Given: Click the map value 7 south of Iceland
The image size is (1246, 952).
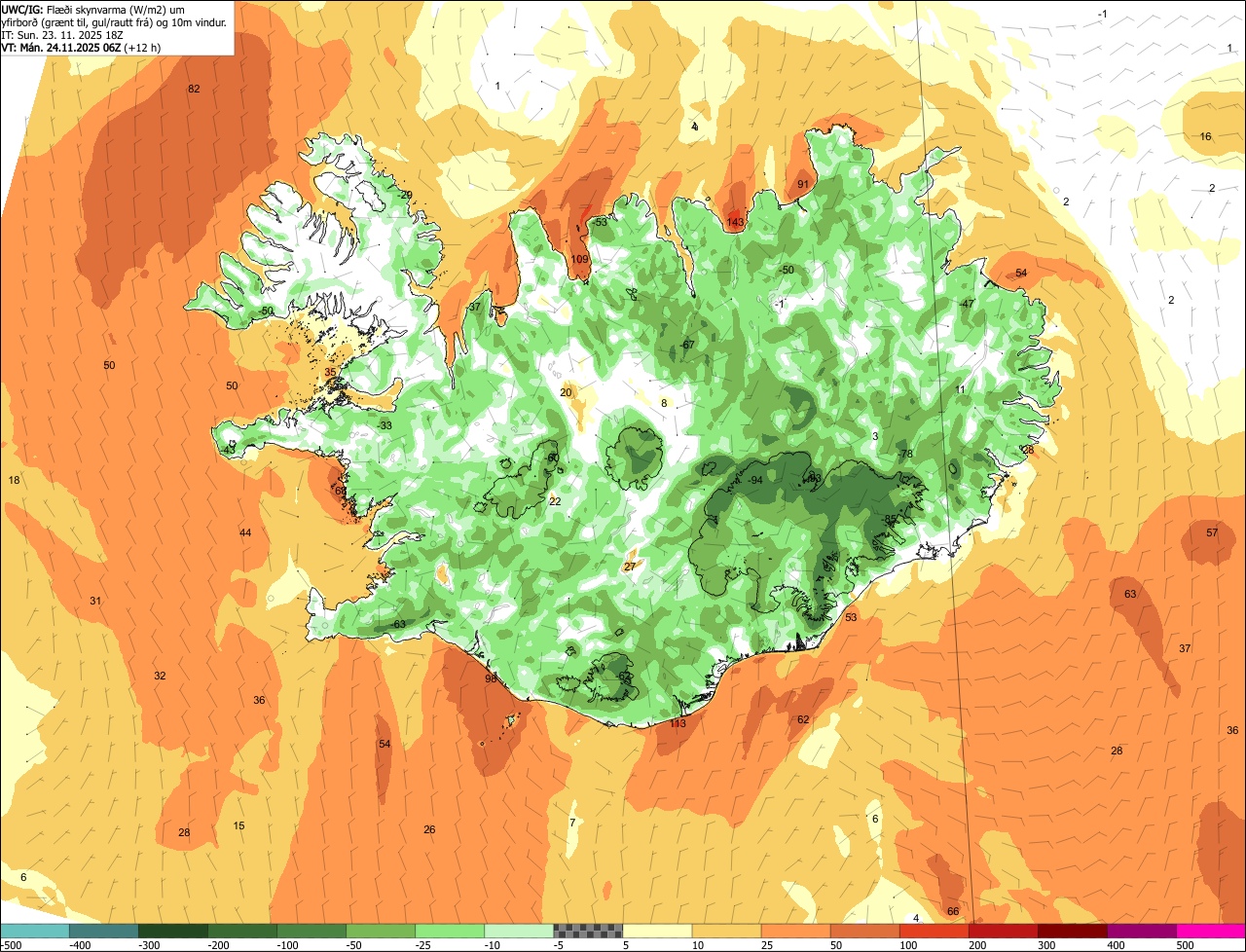Looking at the screenshot, I should 572,823.
